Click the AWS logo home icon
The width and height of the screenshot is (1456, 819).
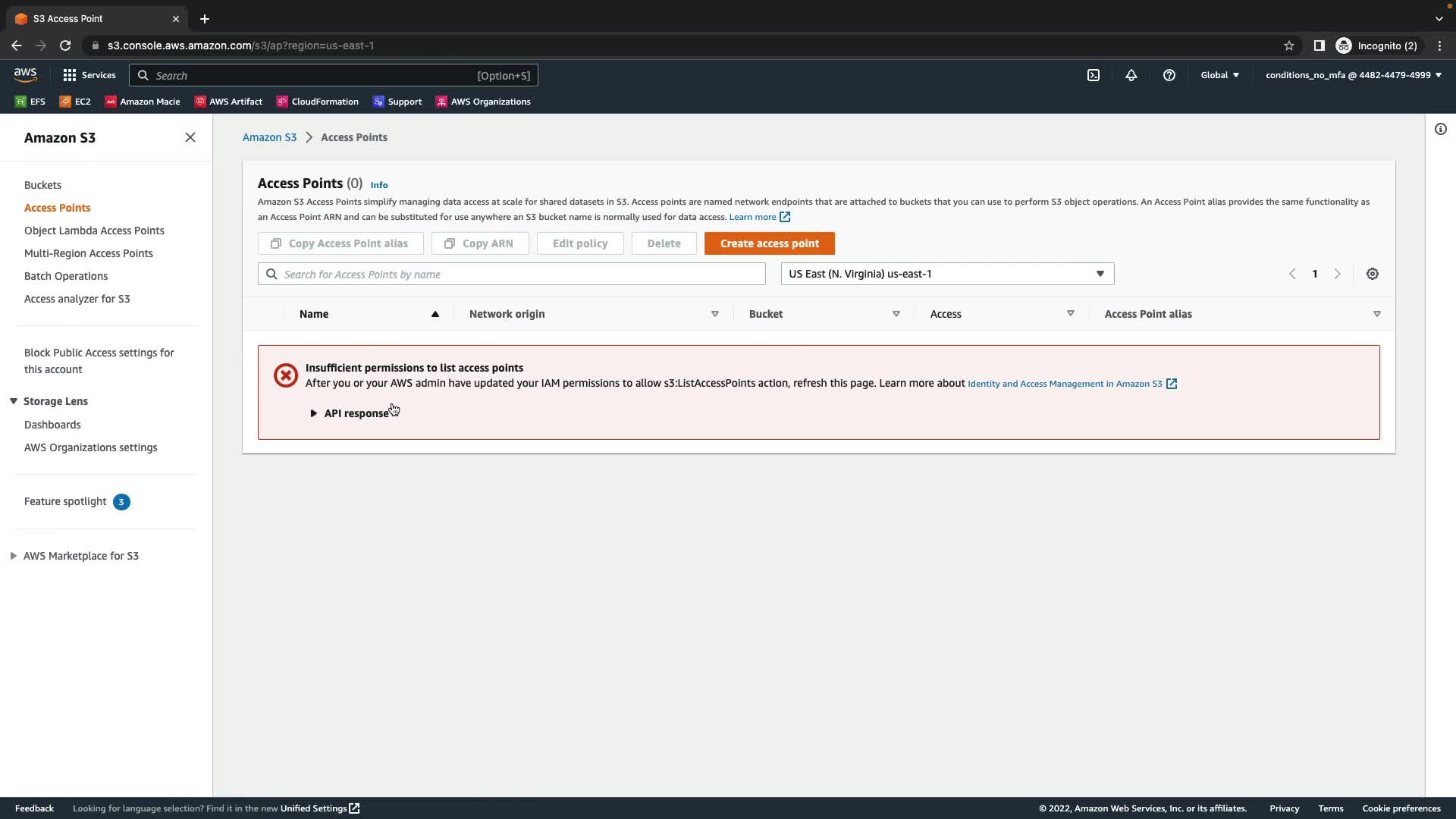pyautogui.click(x=25, y=74)
